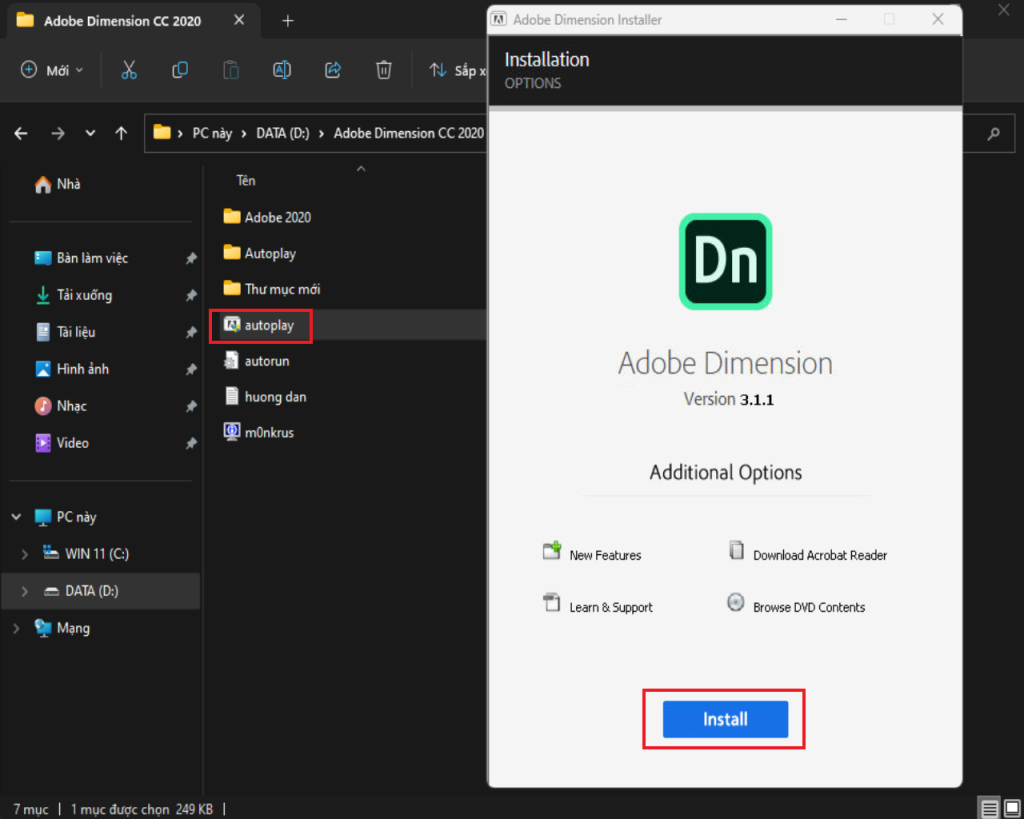Open the recent locations chevron dropdown

(x=90, y=133)
